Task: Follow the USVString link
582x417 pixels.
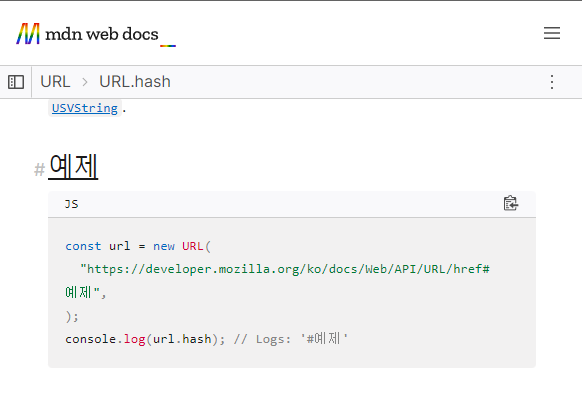Action: 85,108
